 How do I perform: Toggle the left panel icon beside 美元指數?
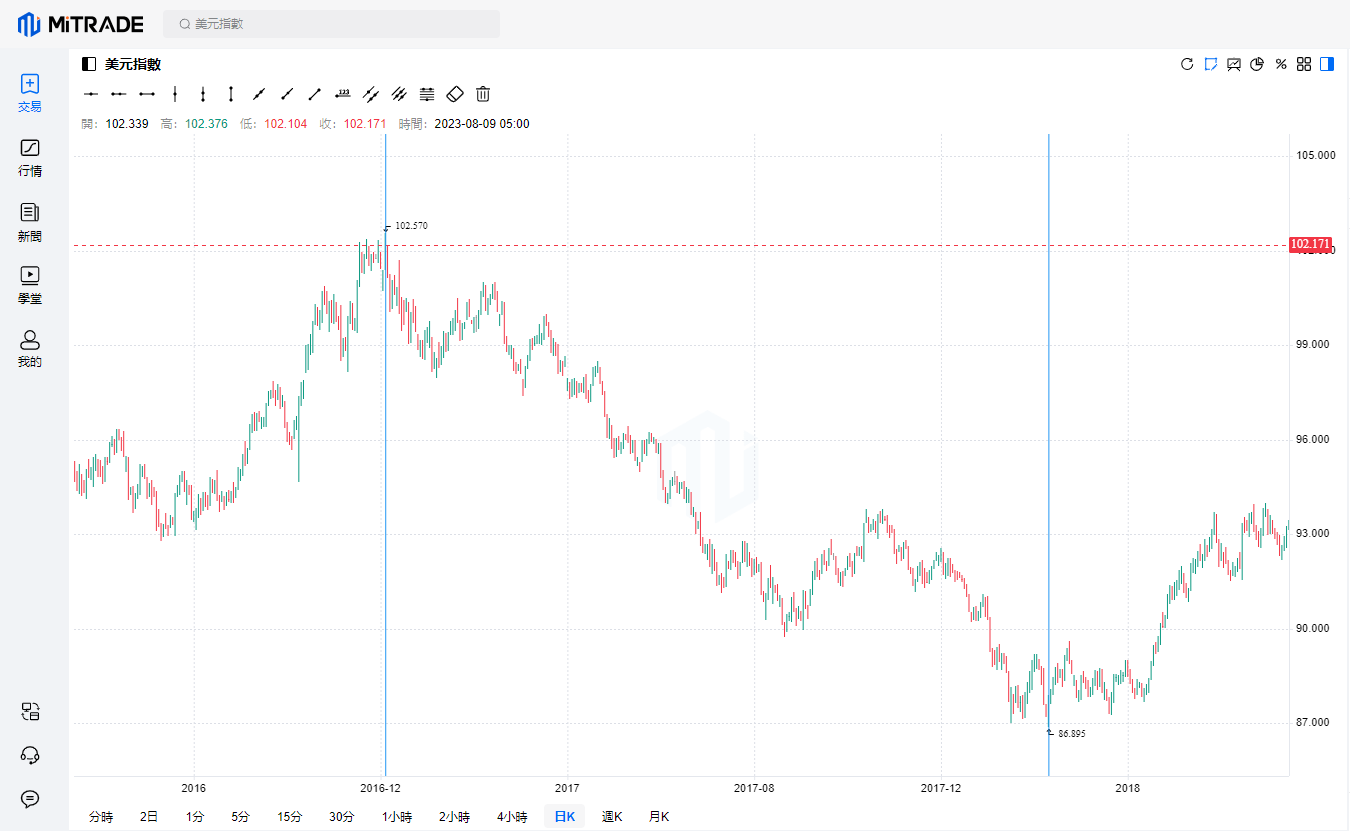pyautogui.click(x=89, y=64)
